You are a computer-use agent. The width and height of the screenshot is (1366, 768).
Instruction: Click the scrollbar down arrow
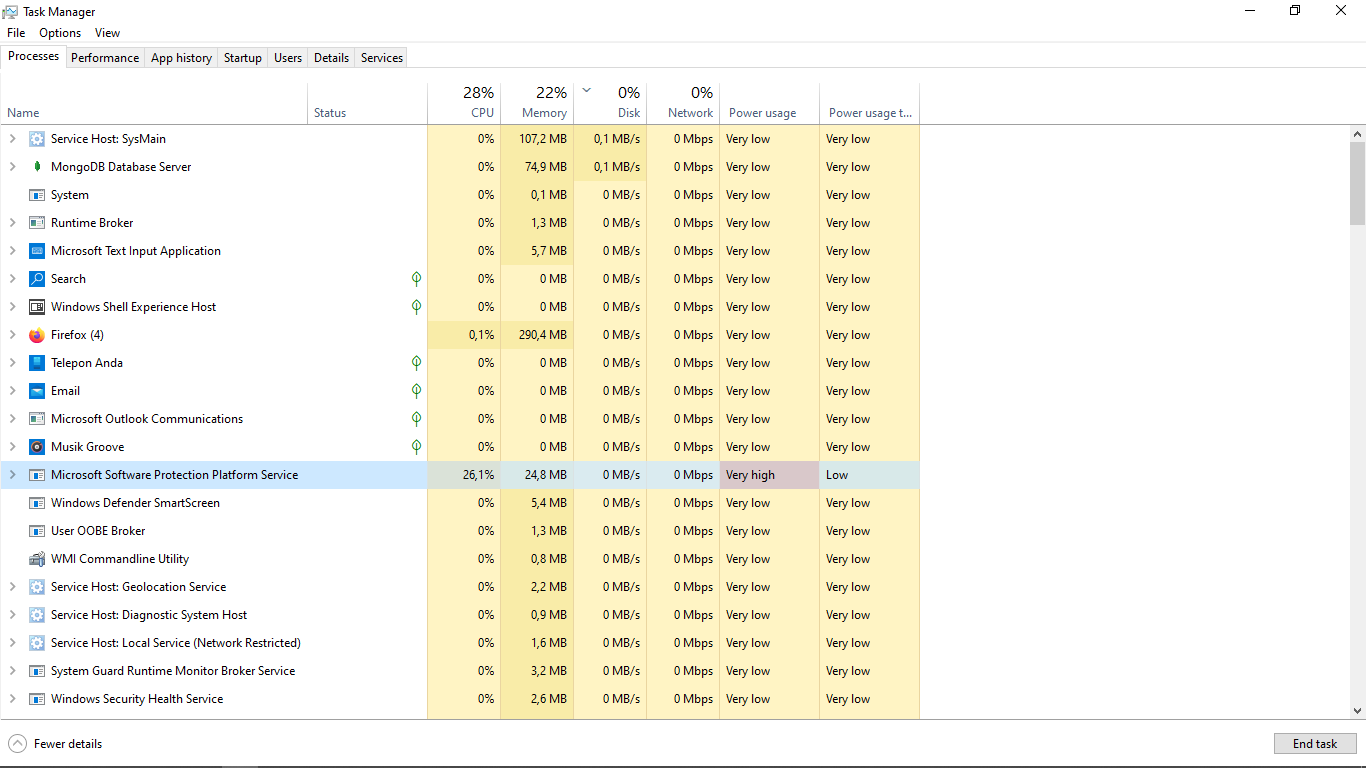click(x=1357, y=711)
